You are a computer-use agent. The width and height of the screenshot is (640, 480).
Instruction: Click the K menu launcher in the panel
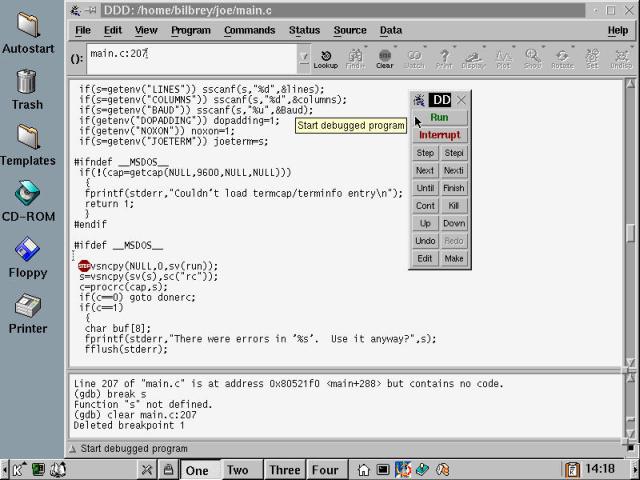pyautogui.click(x=17, y=469)
